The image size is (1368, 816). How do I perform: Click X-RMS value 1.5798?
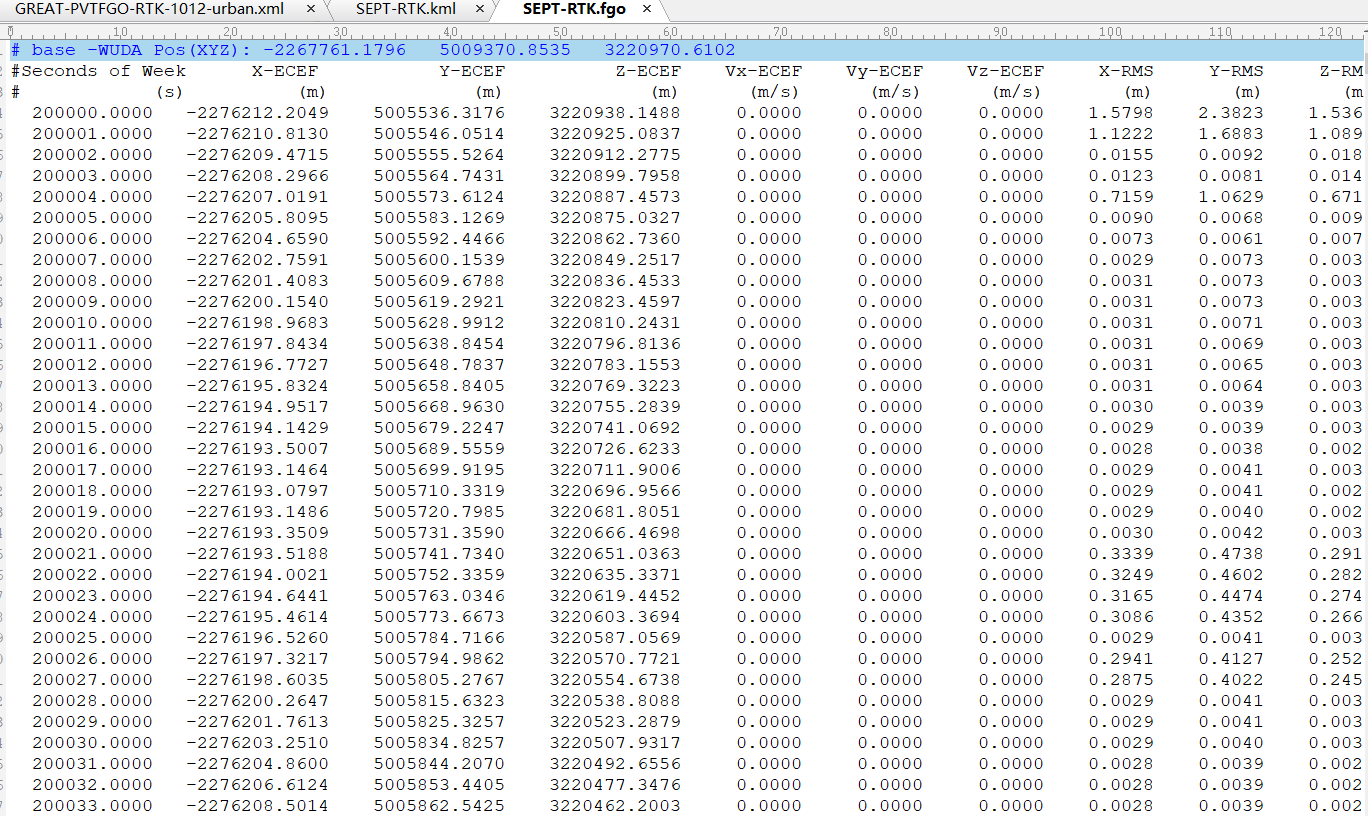[1121, 113]
